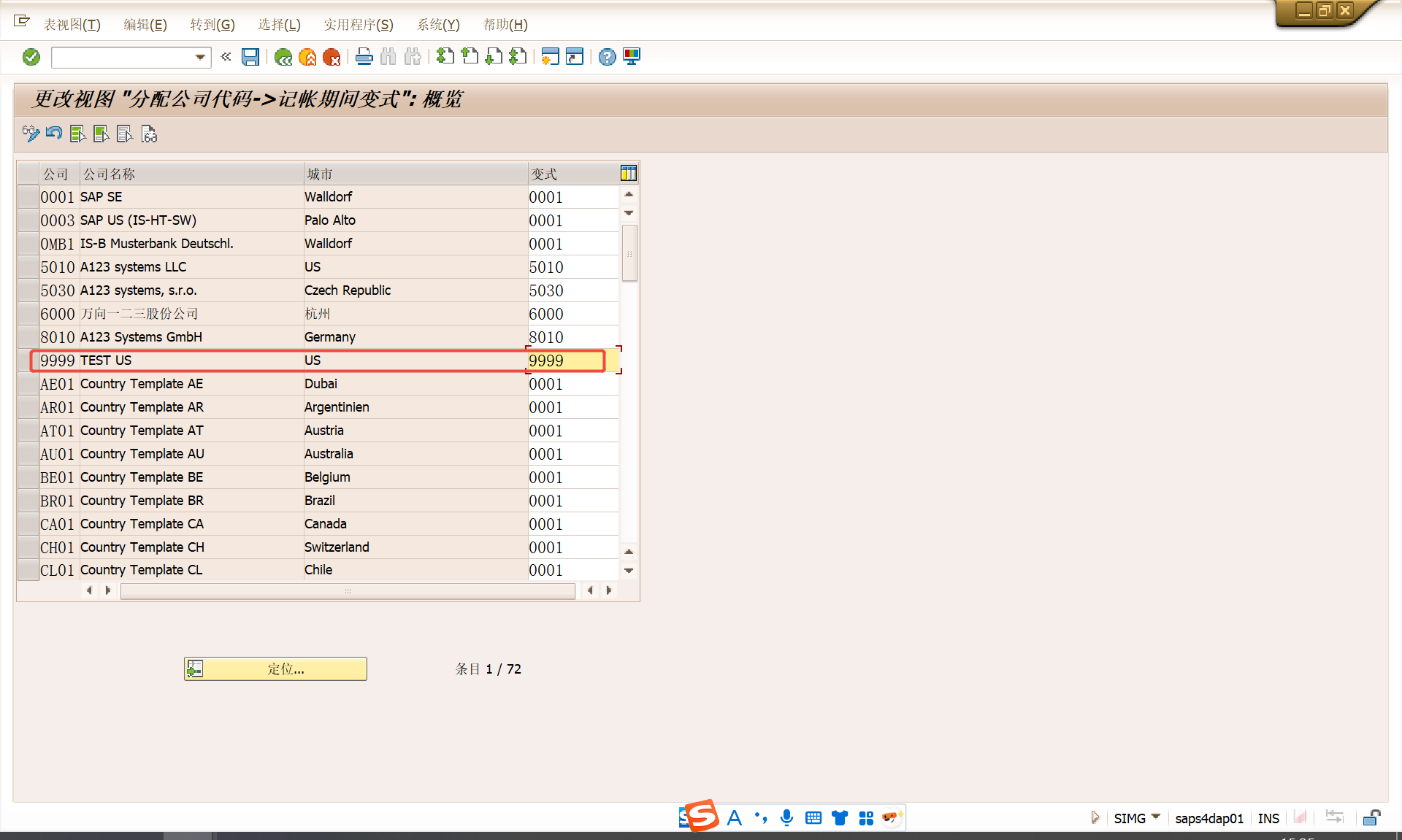Viewport: 1402px width, 840px height.
Task: Click the red Cancel icon
Action: click(332, 57)
